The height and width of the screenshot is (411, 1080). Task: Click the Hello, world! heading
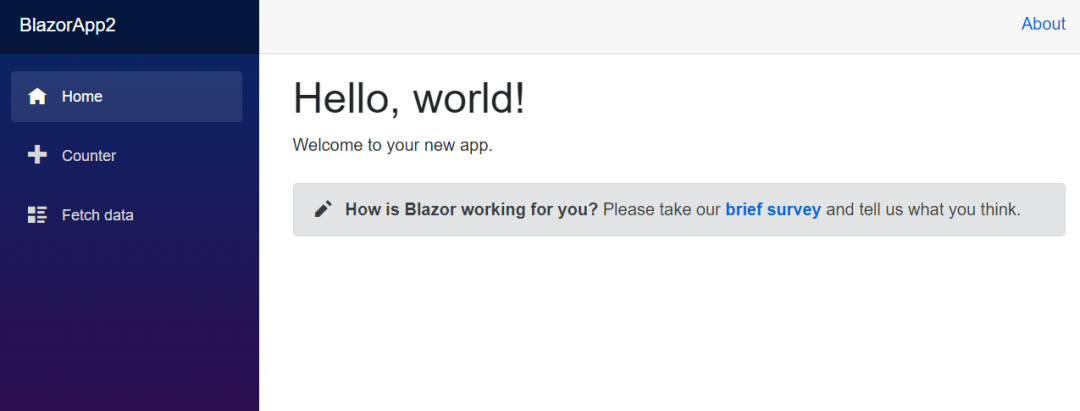coord(409,98)
